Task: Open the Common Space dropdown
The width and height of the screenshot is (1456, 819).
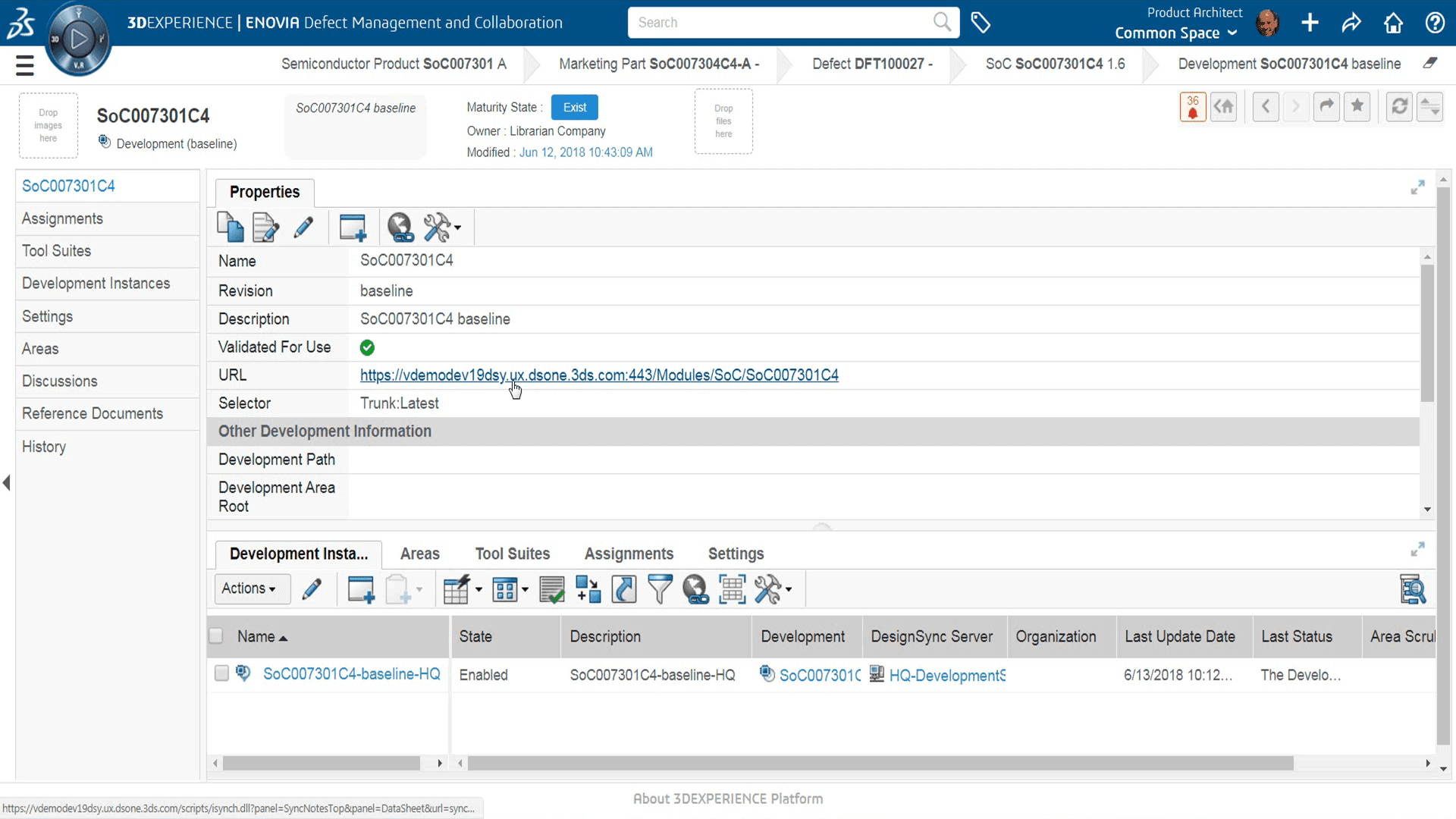Action: tap(1175, 33)
